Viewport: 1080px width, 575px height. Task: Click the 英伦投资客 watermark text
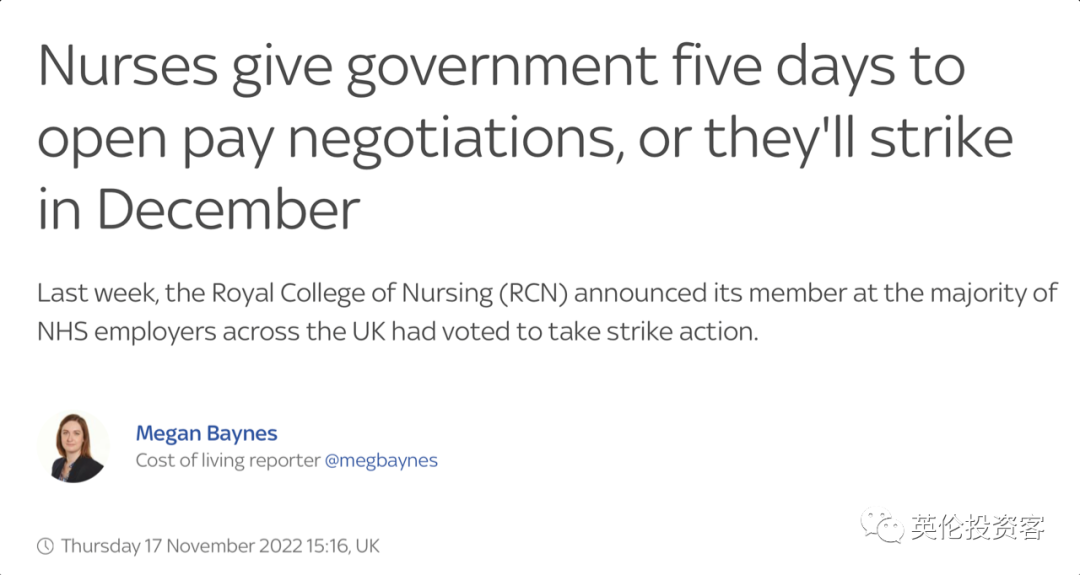tap(978, 527)
